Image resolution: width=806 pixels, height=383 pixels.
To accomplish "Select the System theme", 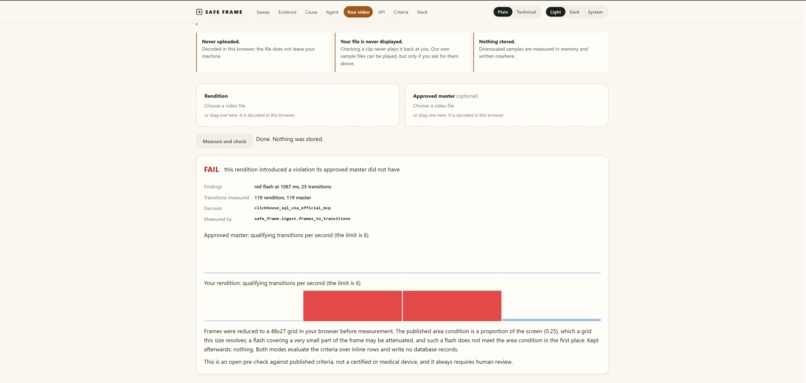I will click(595, 12).
